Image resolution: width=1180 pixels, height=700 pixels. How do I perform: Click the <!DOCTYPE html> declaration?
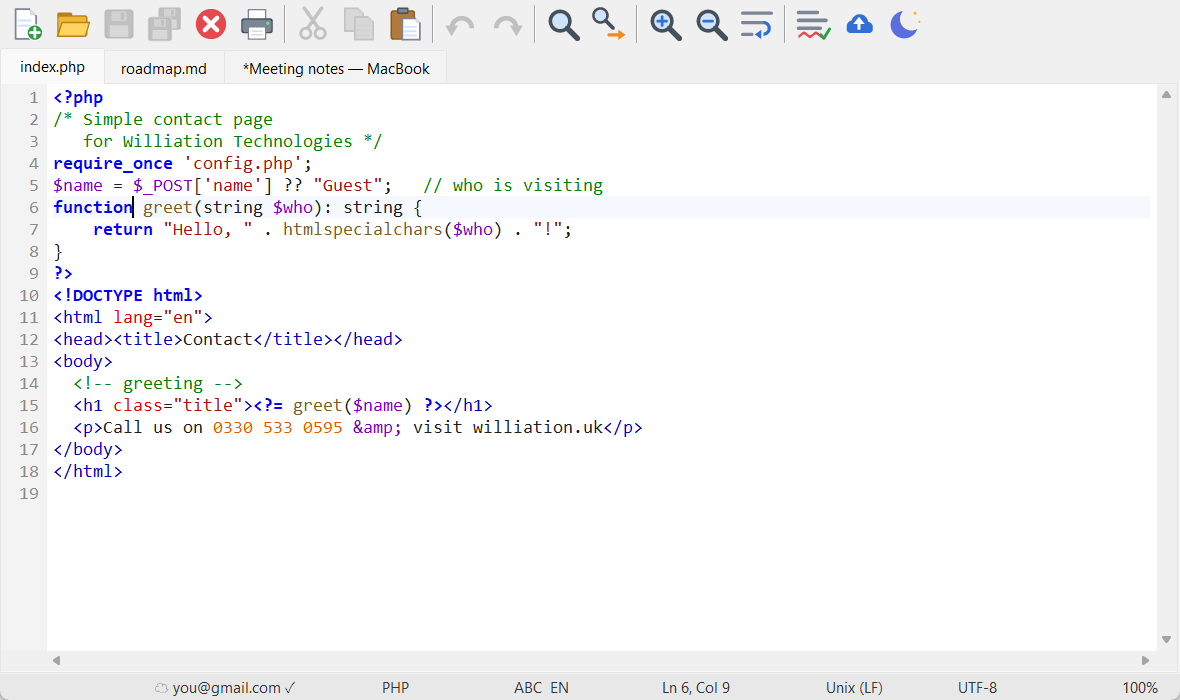(128, 295)
